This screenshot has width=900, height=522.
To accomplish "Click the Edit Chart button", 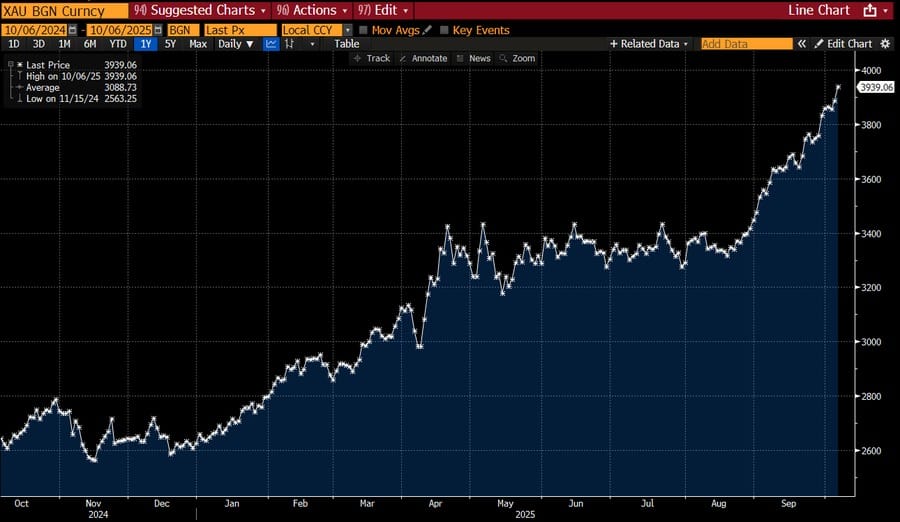I will [x=843, y=44].
